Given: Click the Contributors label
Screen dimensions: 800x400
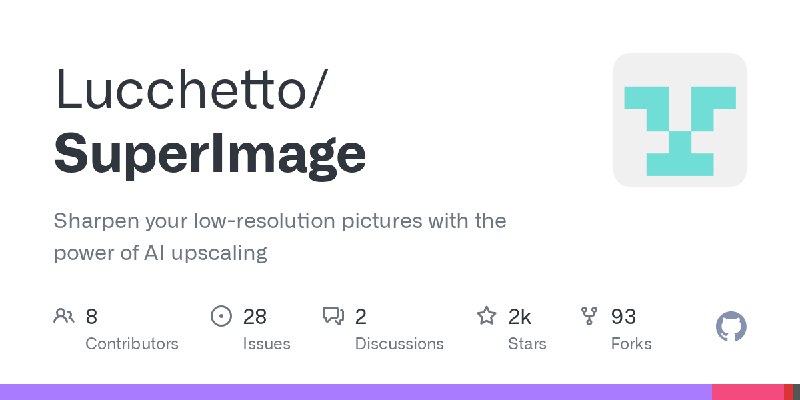Looking at the screenshot, I should point(132,343).
